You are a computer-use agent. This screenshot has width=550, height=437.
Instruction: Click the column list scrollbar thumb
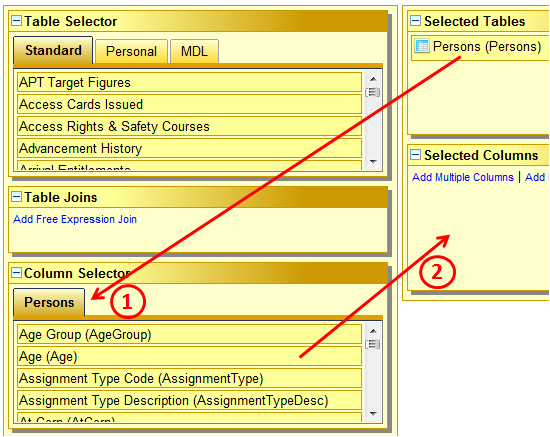tap(373, 344)
